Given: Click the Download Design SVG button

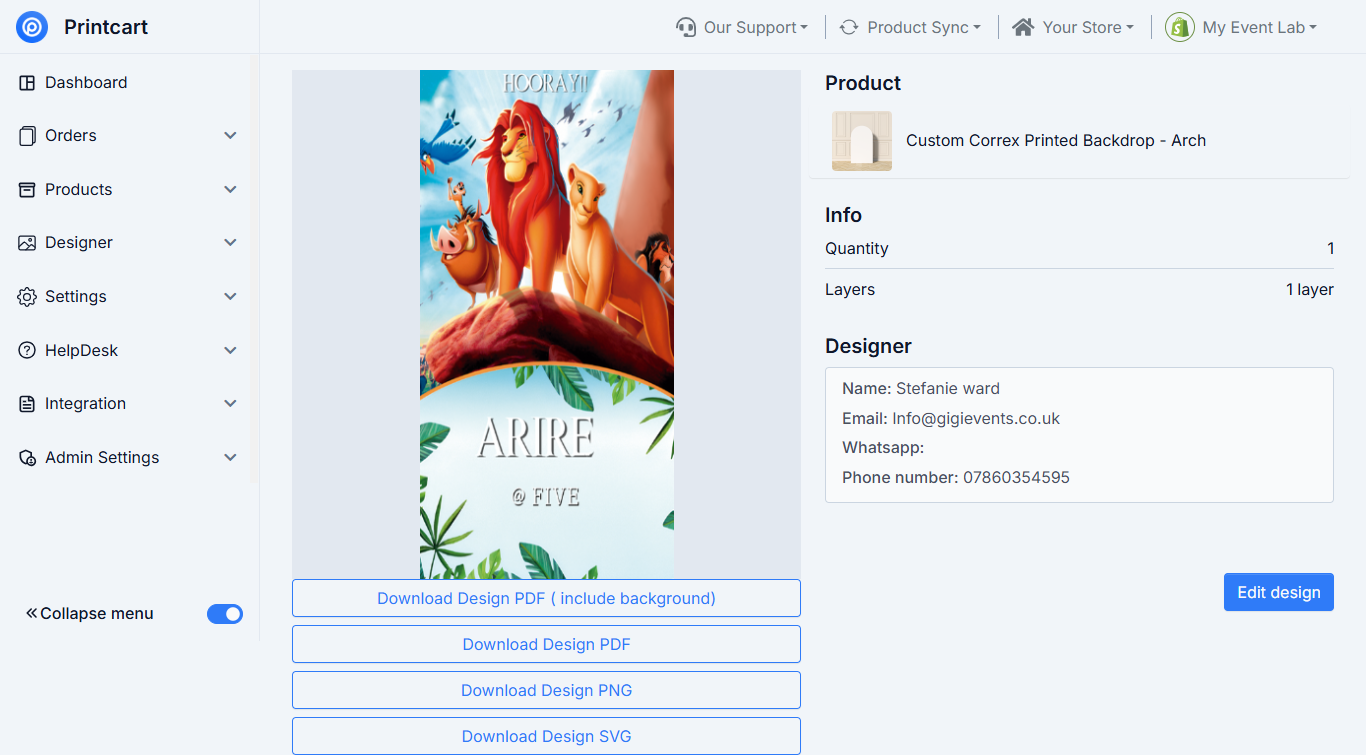Looking at the screenshot, I should pos(546,736).
